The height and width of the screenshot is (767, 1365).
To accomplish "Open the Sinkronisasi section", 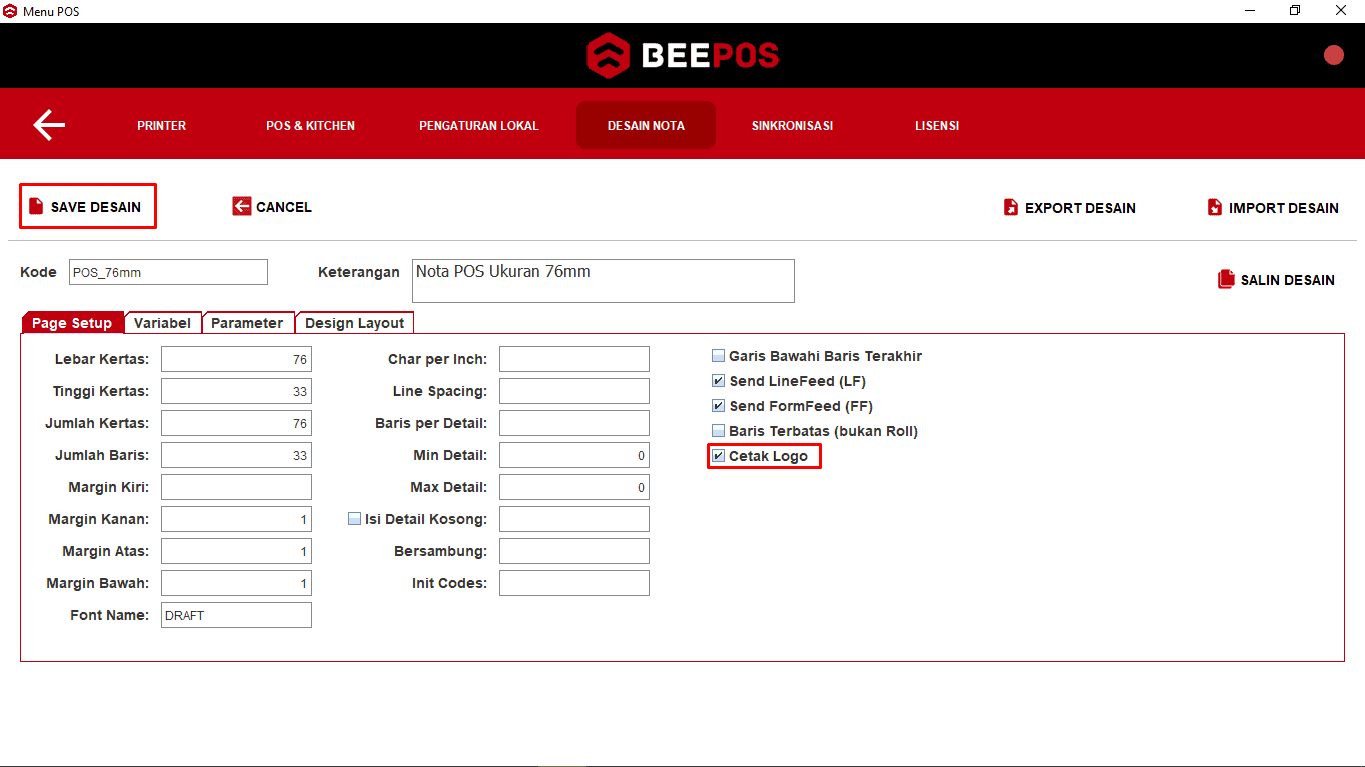I will 792,126.
